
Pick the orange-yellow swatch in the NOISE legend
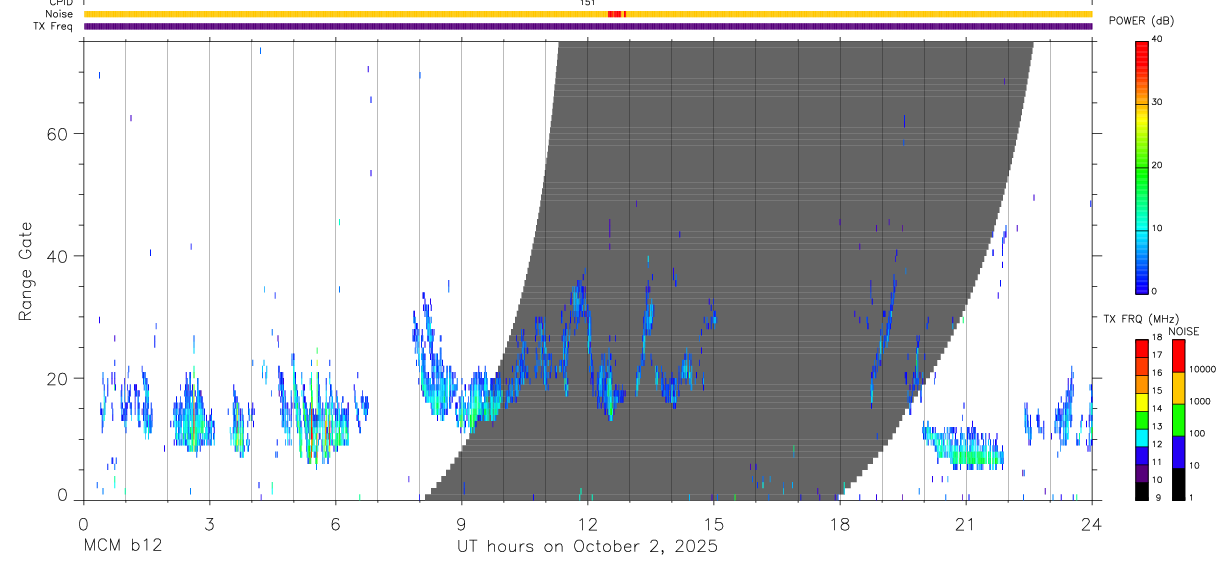click(x=1178, y=388)
